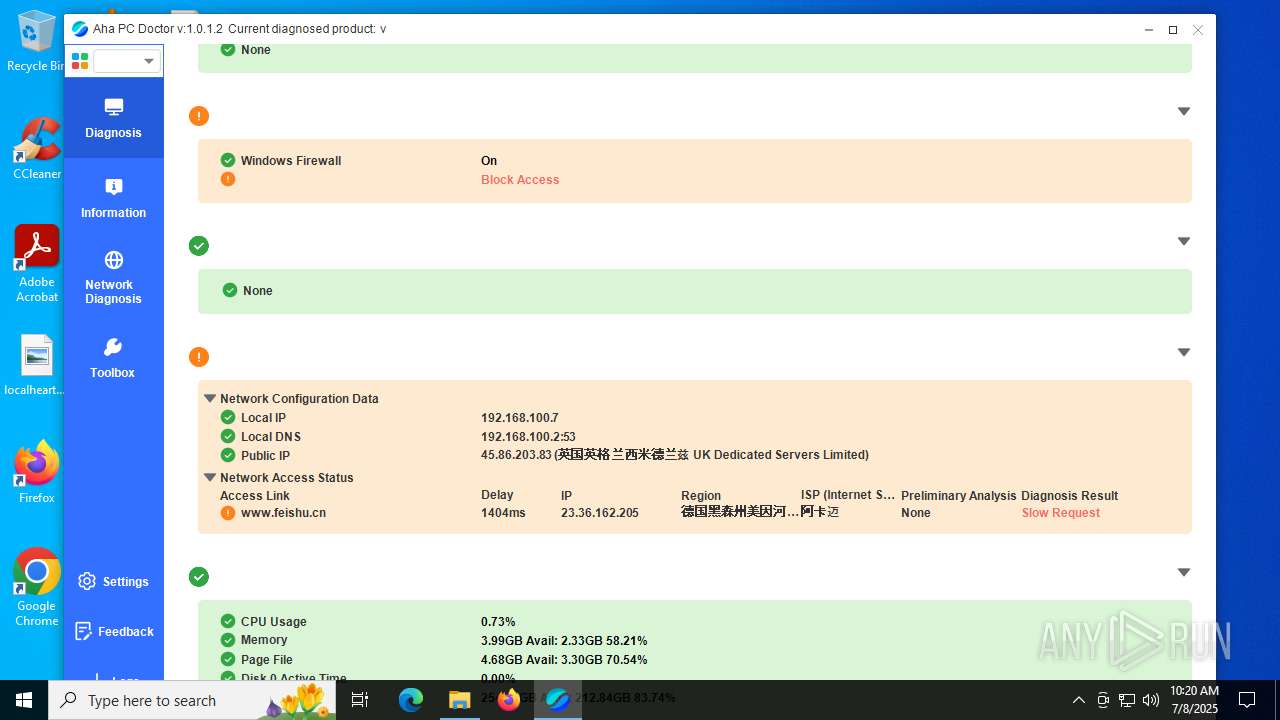Click the Windows Firewall row label
Screen dimensions: 1280x720
[x=291, y=160]
